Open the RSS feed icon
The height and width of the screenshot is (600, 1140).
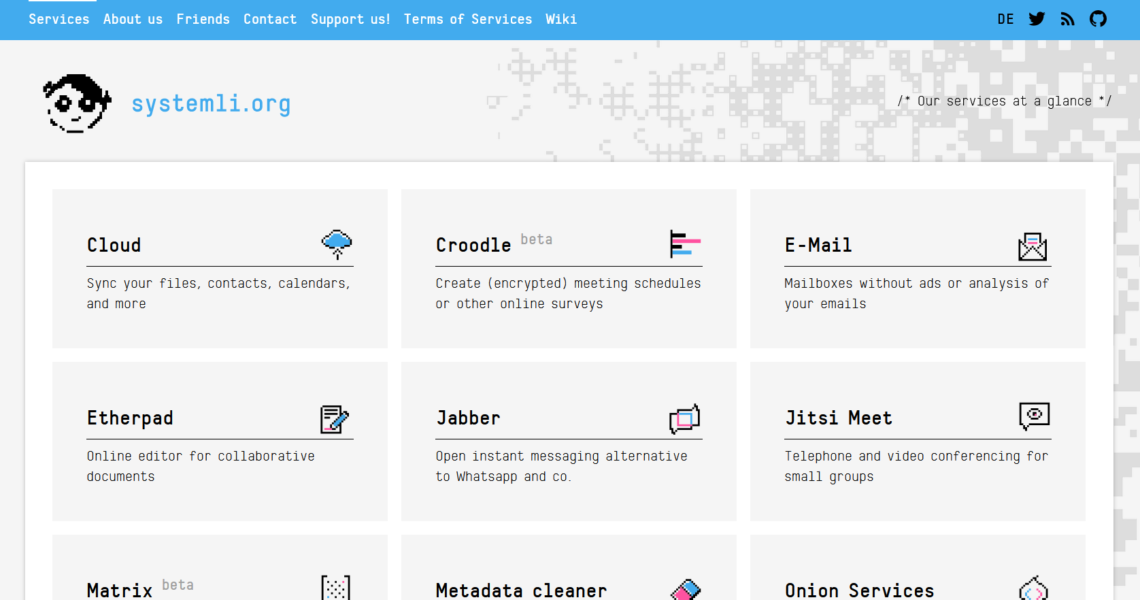click(1067, 19)
